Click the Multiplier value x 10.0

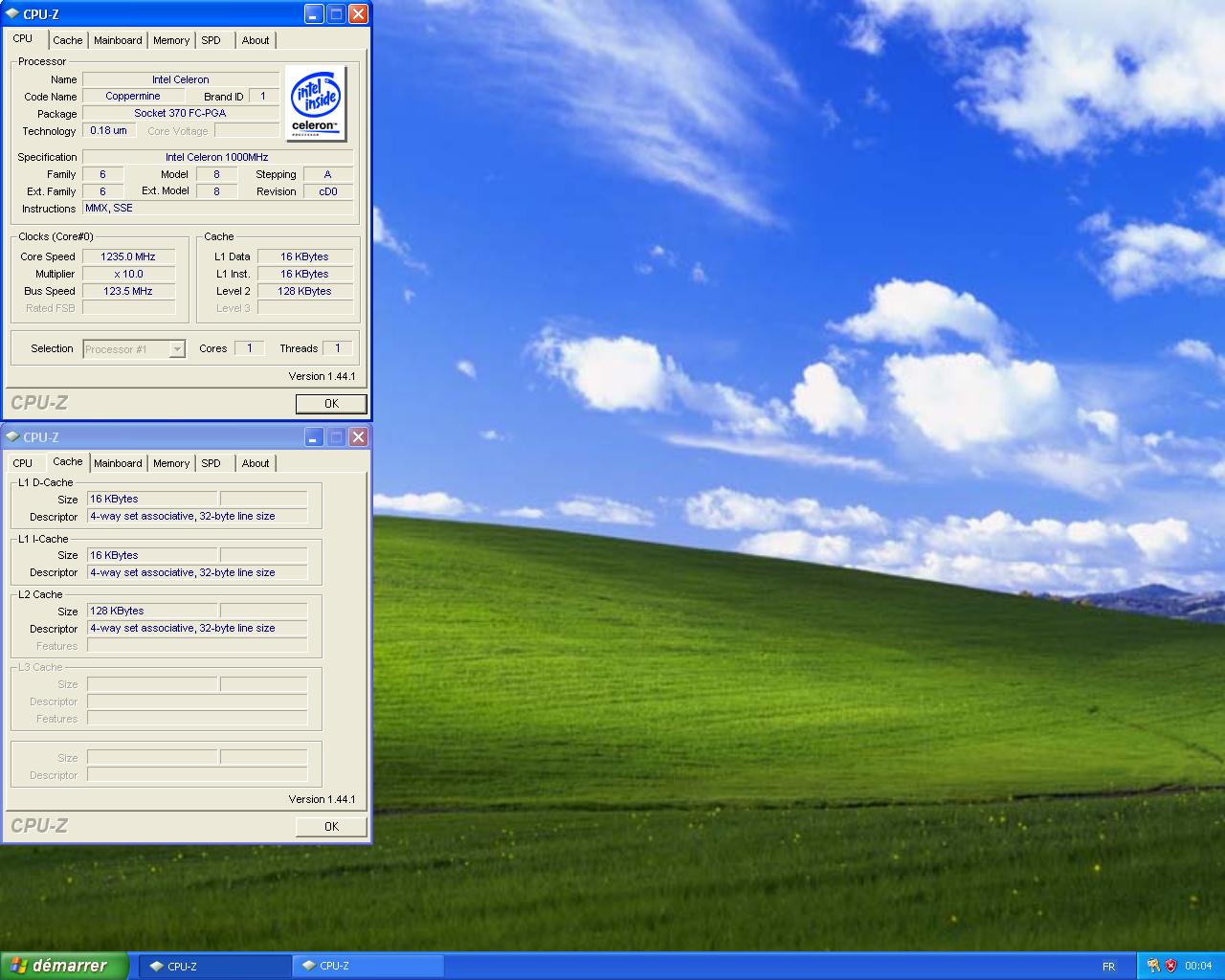click(x=128, y=274)
